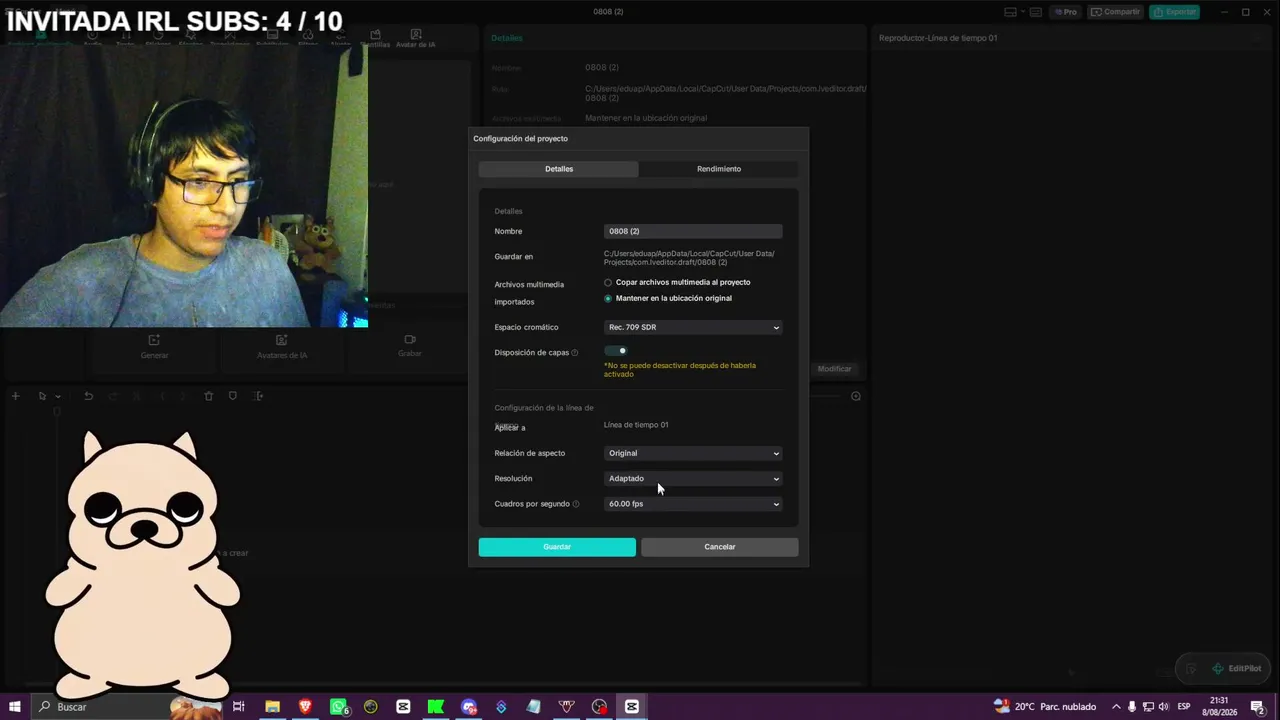
Task: Click the Compartir button in CapCut header
Action: 1115,12
